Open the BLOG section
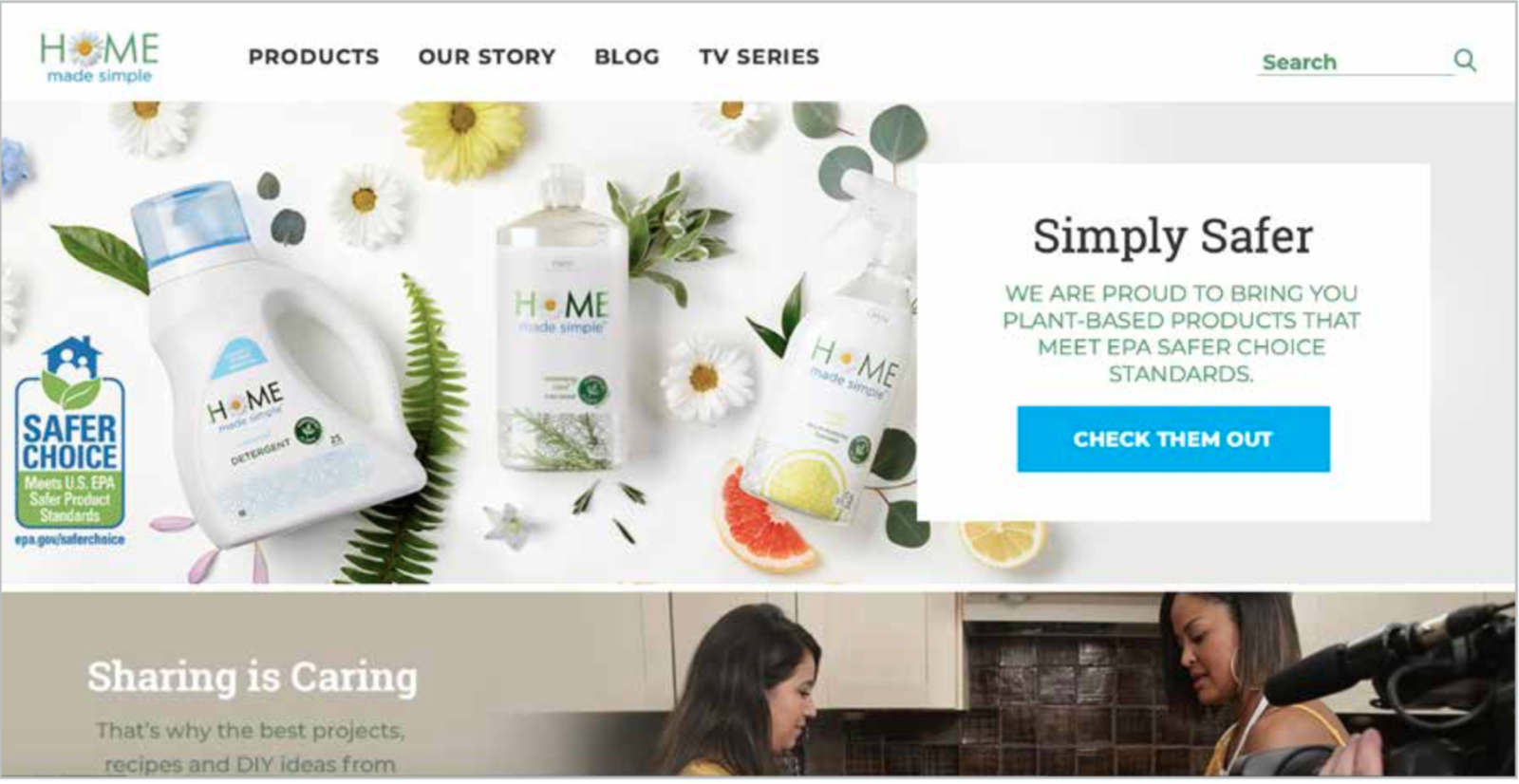 627,57
